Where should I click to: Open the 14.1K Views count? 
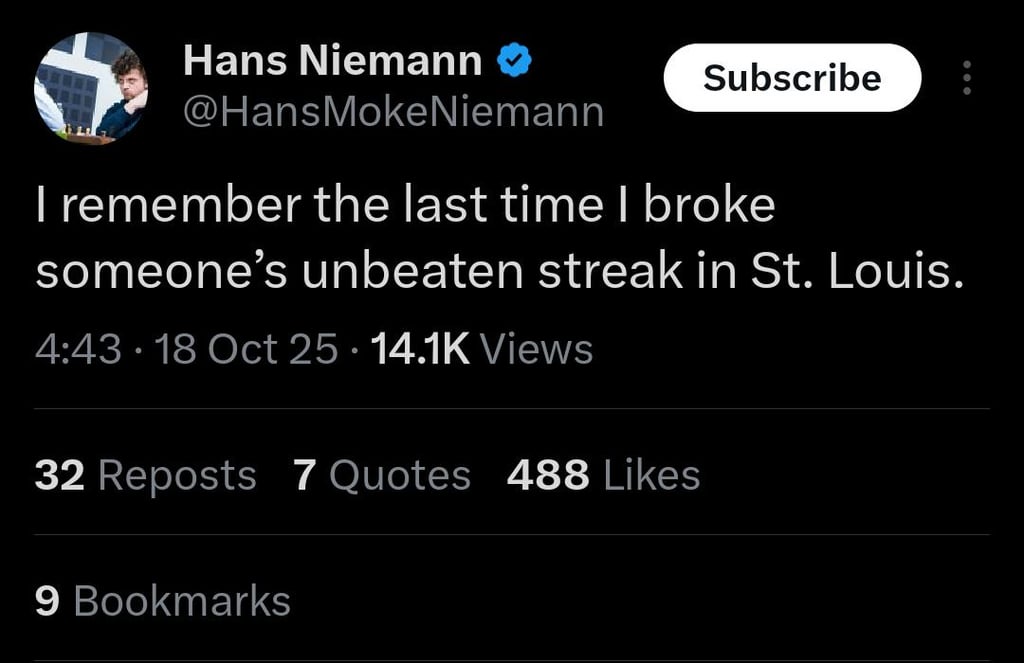click(480, 350)
